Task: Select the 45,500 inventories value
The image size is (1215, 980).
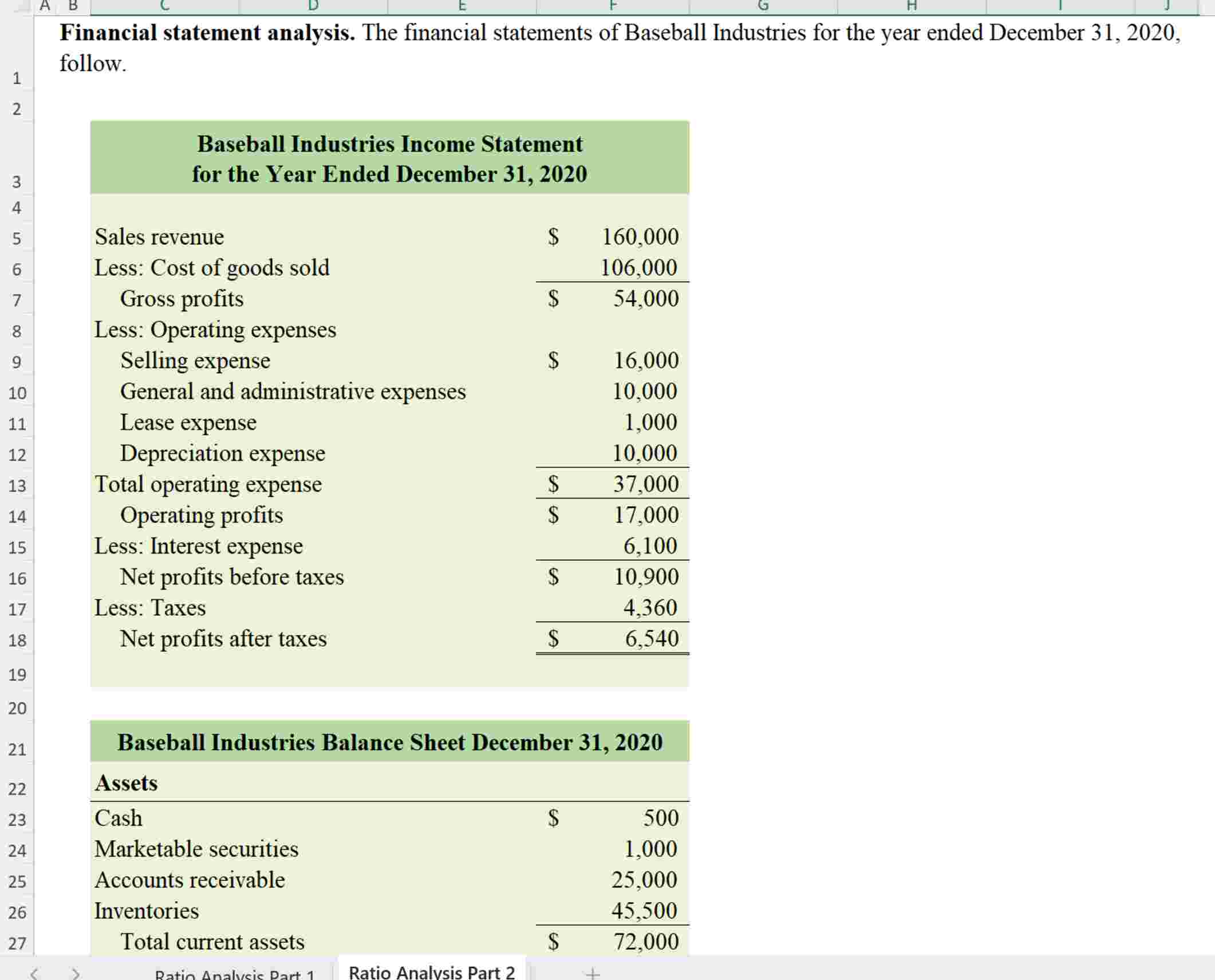Action: 644,911
